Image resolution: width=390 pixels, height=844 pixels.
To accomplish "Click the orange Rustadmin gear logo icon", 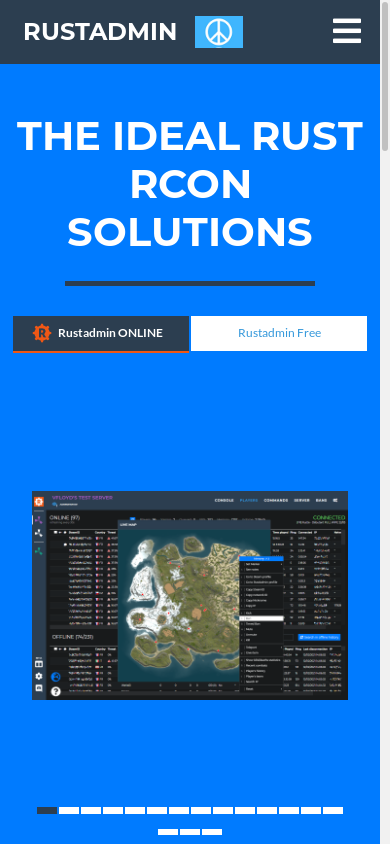I will (42, 333).
